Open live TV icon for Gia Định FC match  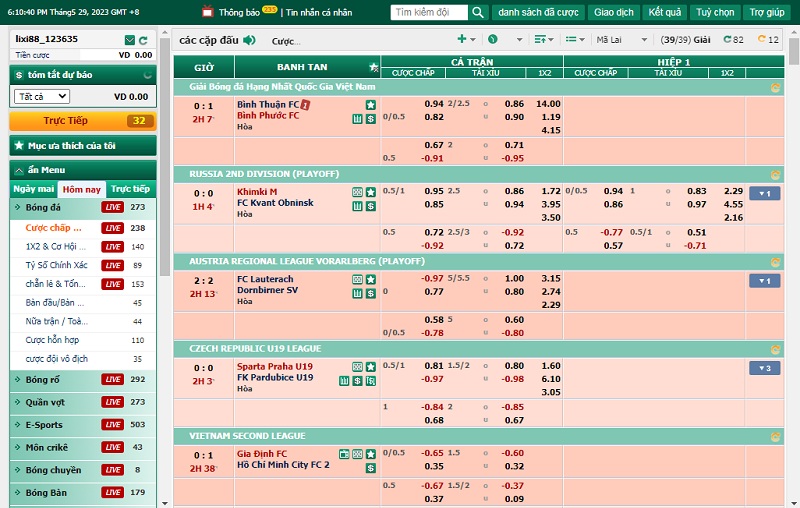344,454
